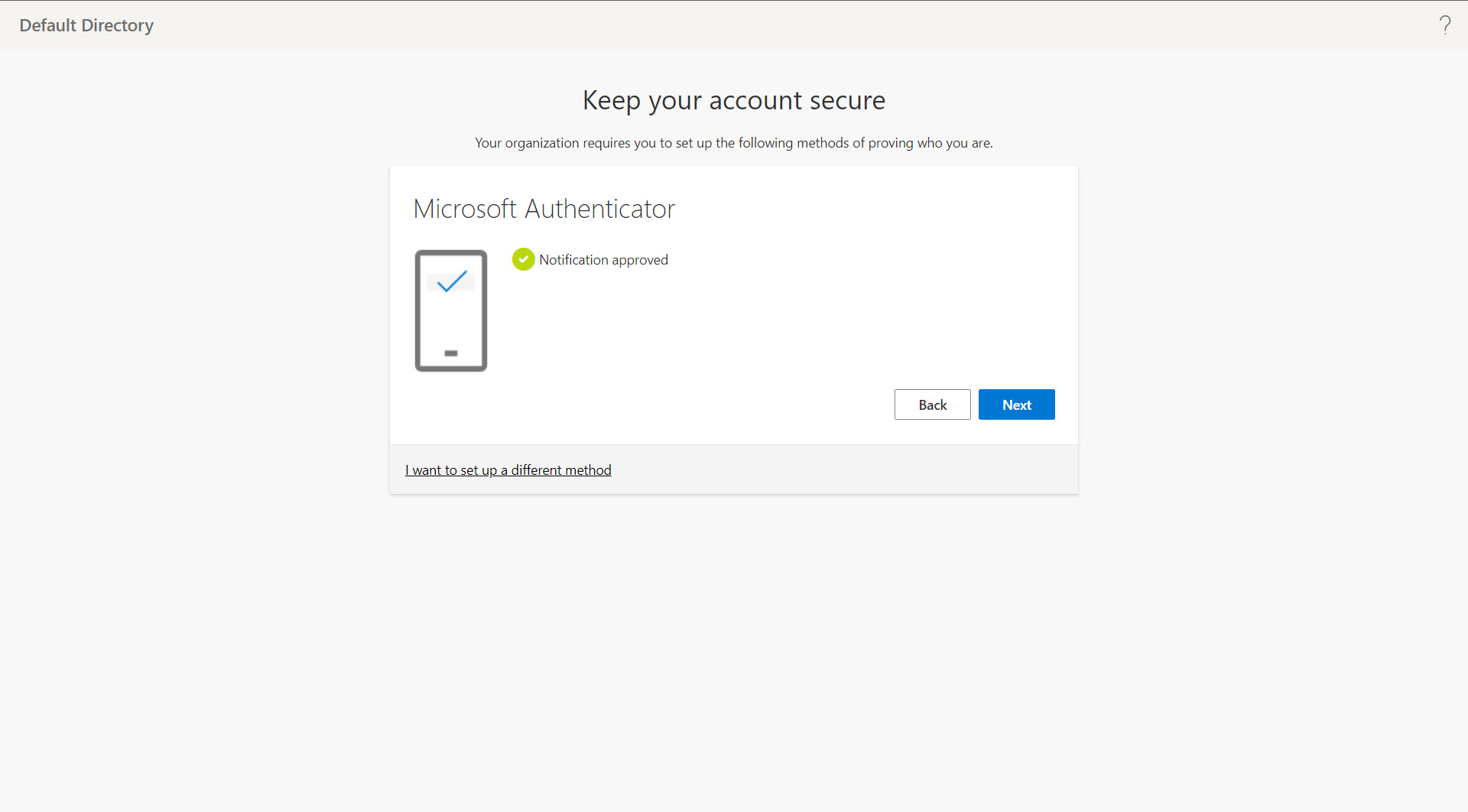Click the green Notification approved checkmark icon
1468x812 pixels.
pyautogui.click(x=523, y=259)
